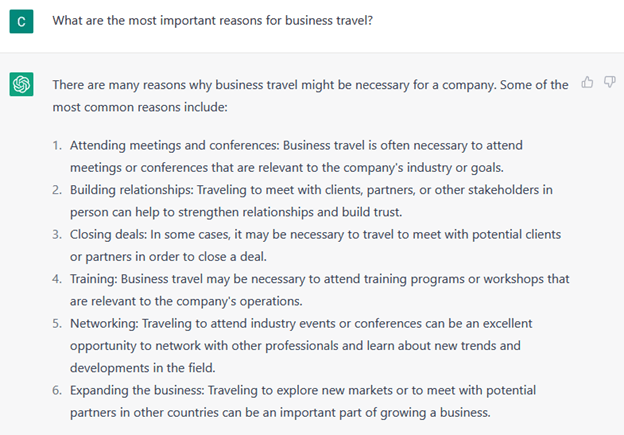The height and width of the screenshot is (435, 624).
Task: Click the thumbs down feedback icon
Action: [x=609, y=82]
